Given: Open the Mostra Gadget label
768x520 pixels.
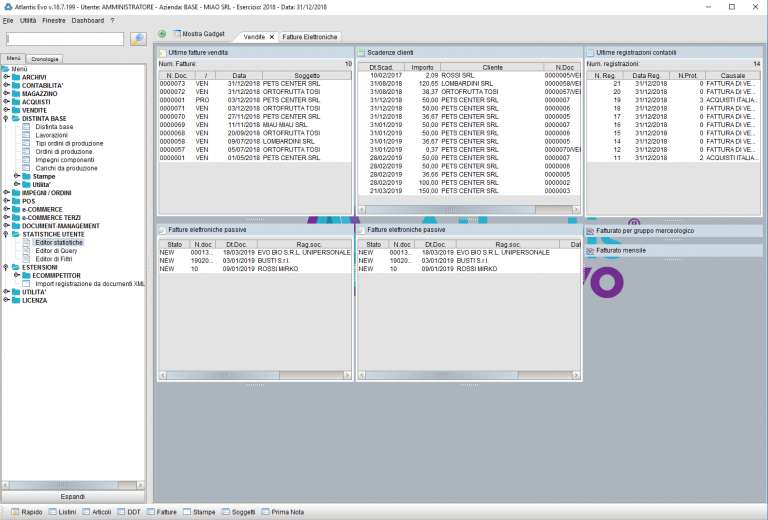Looking at the screenshot, I should [203, 34].
